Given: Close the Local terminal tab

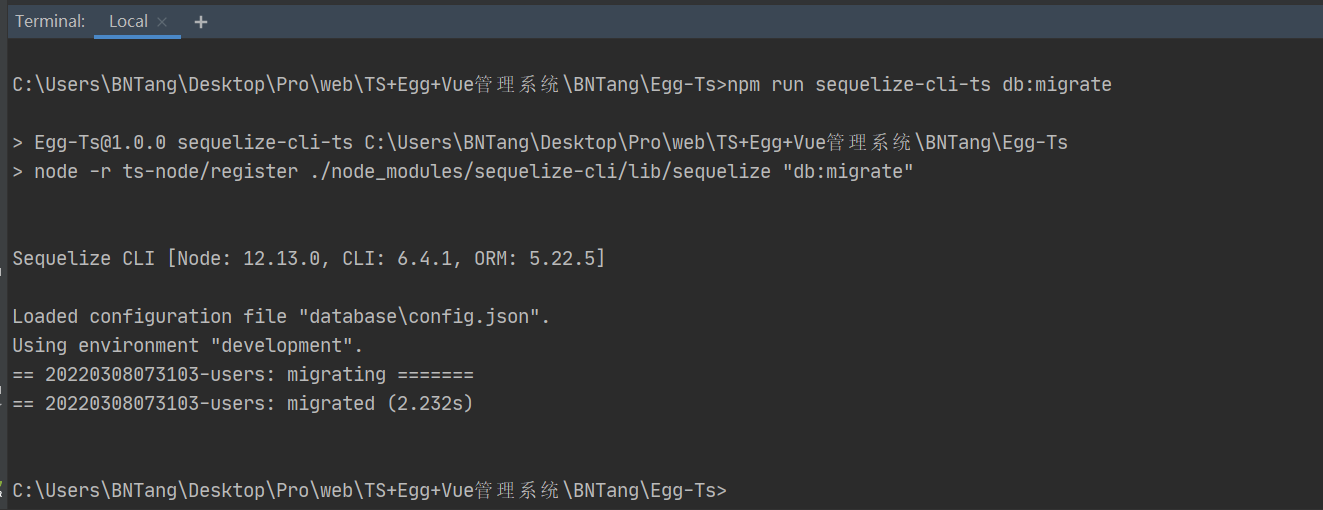Looking at the screenshot, I should point(162,22).
